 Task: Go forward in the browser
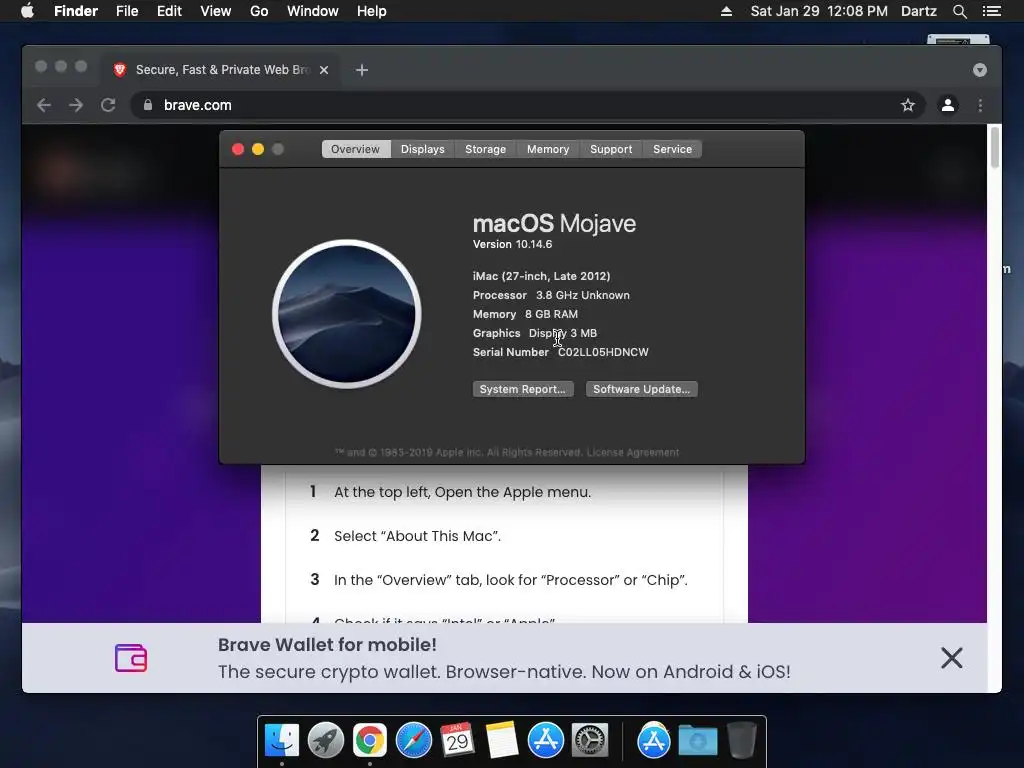tap(76, 105)
